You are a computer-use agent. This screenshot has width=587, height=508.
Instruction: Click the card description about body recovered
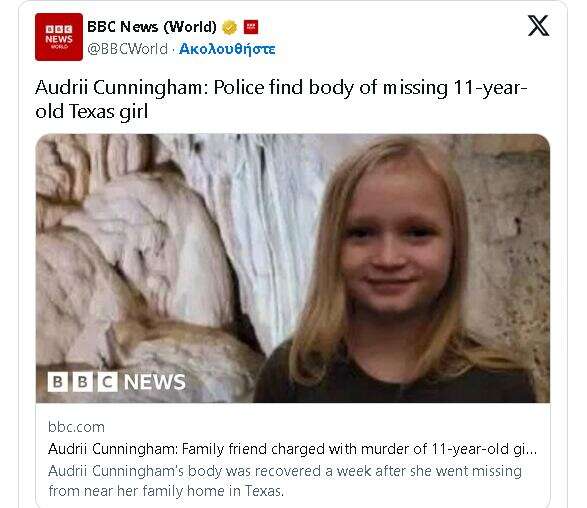point(285,481)
